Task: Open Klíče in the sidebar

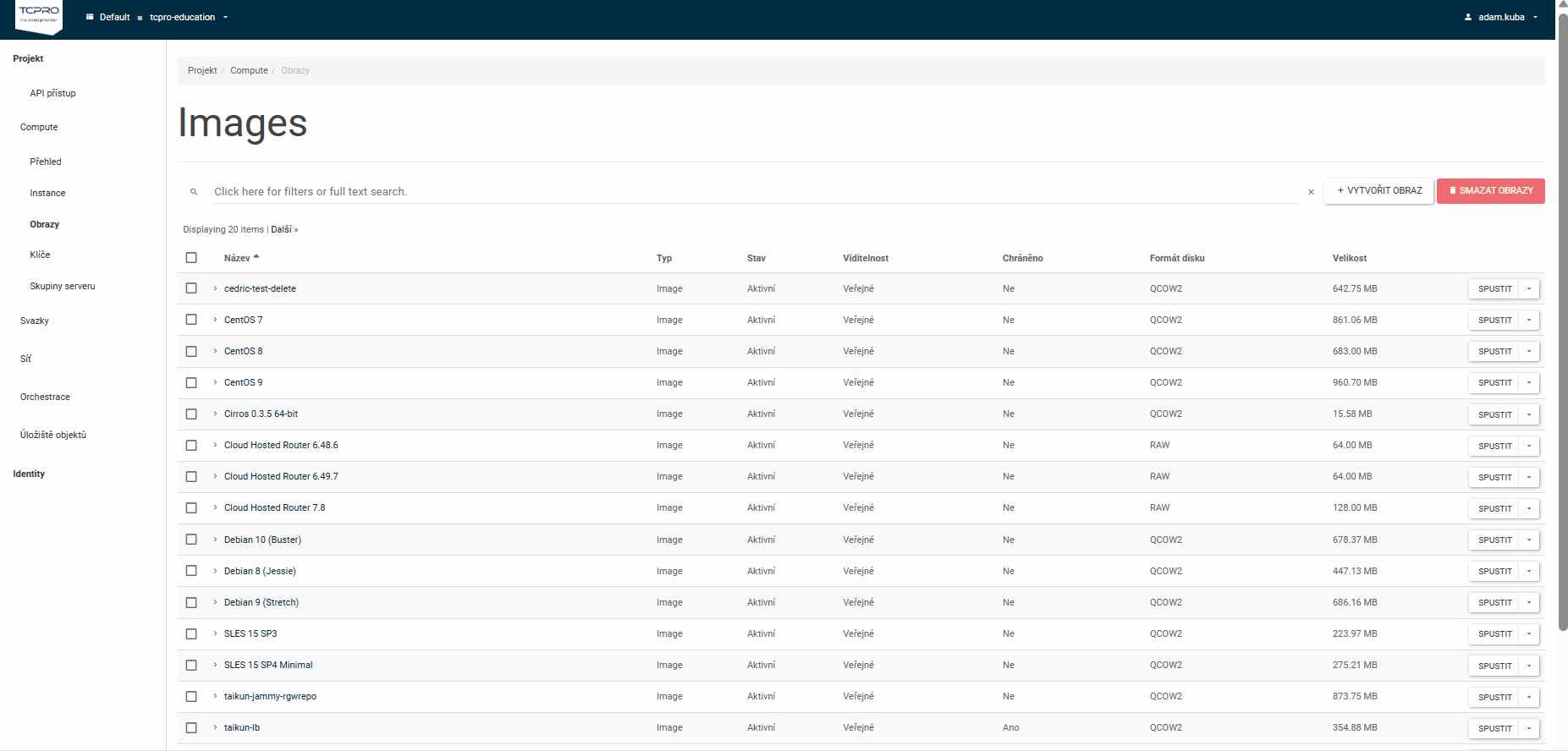Action: pos(40,255)
